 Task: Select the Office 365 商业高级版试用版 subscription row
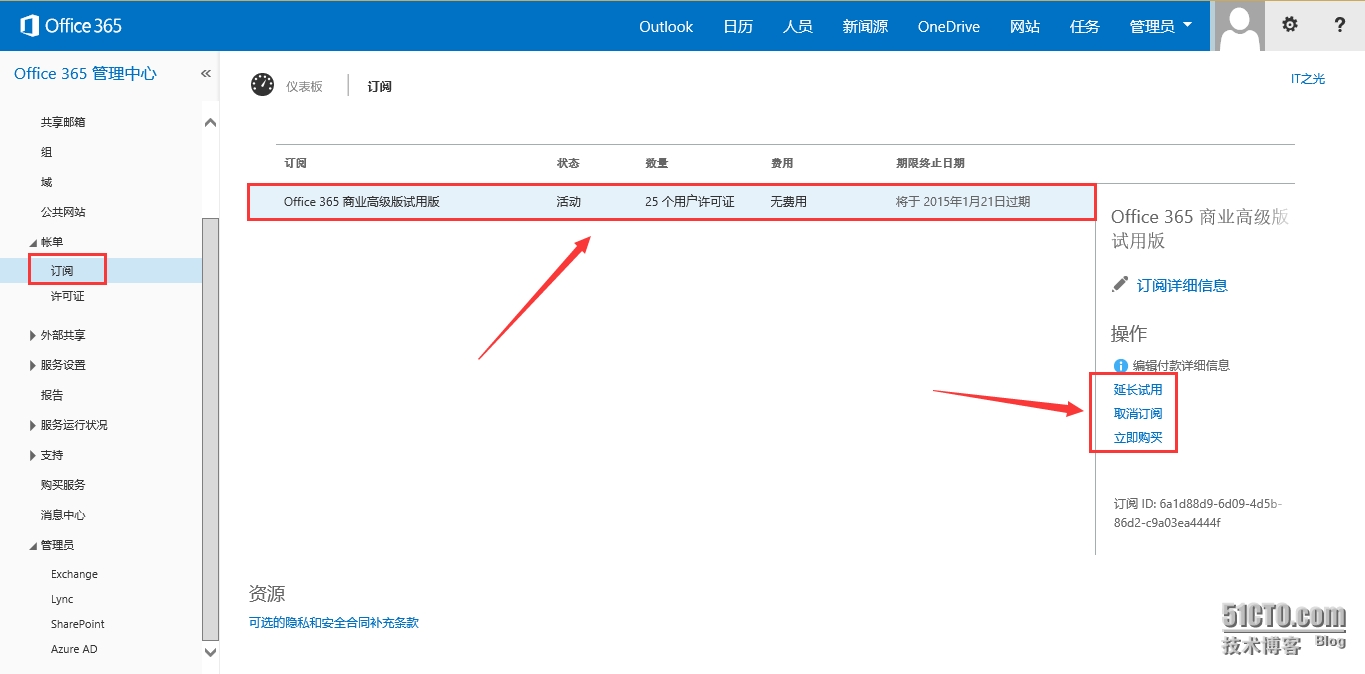[x=670, y=202]
